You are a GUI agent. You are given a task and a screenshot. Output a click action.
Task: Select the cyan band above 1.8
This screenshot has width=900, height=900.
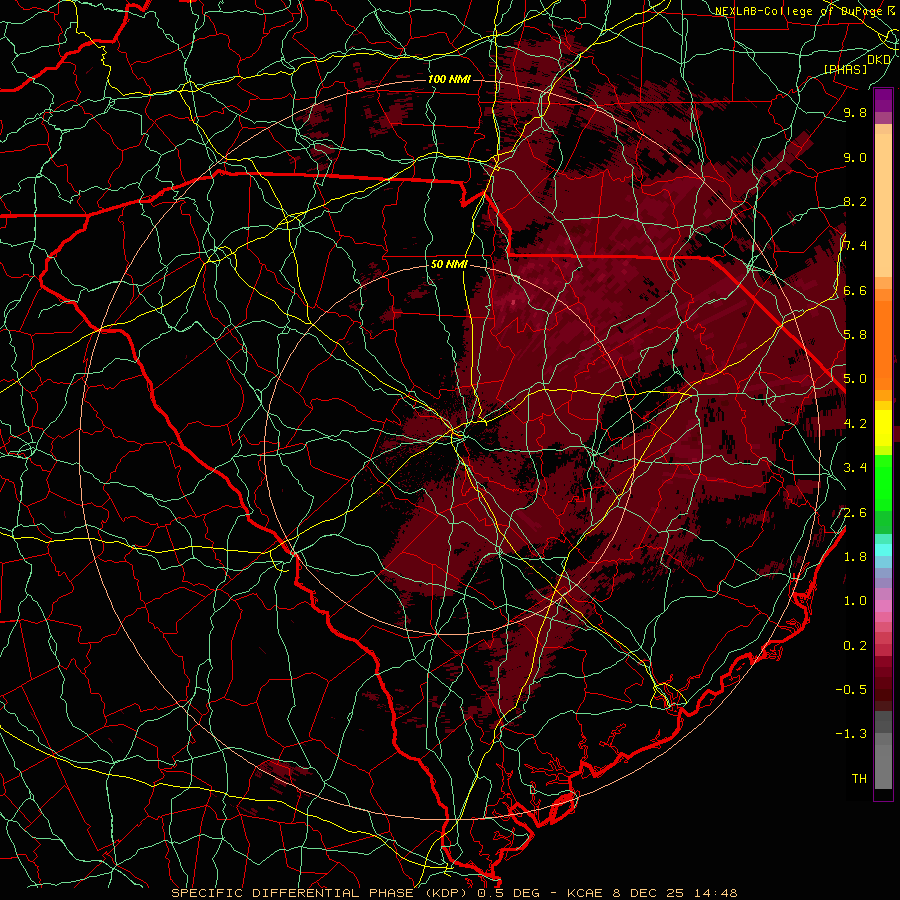[883, 549]
